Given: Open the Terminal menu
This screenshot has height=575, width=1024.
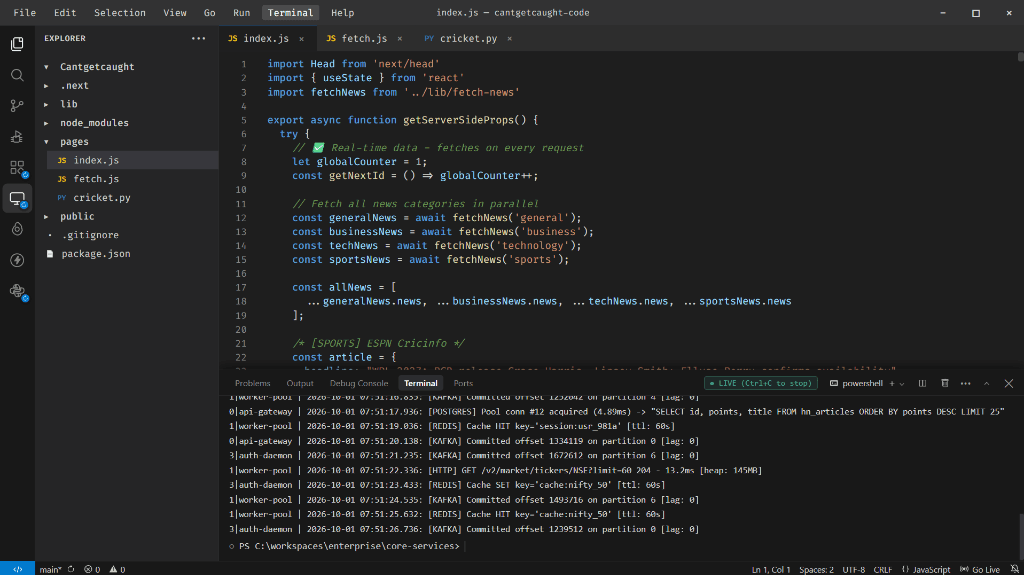Looking at the screenshot, I should tap(290, 12).
